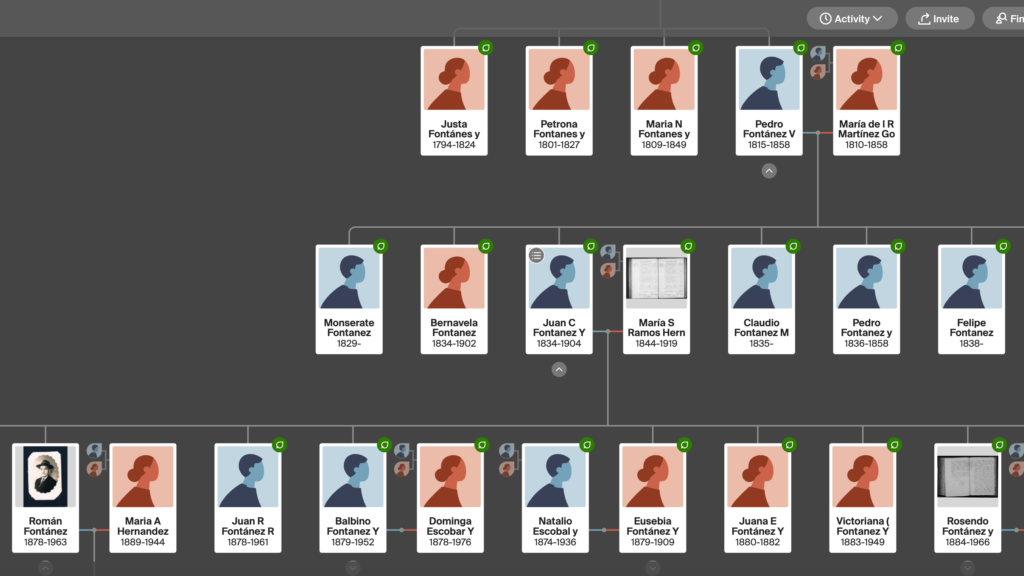
Task: Click the name text "Natalio Escobal y"
Action: click(x=555, y=526)
